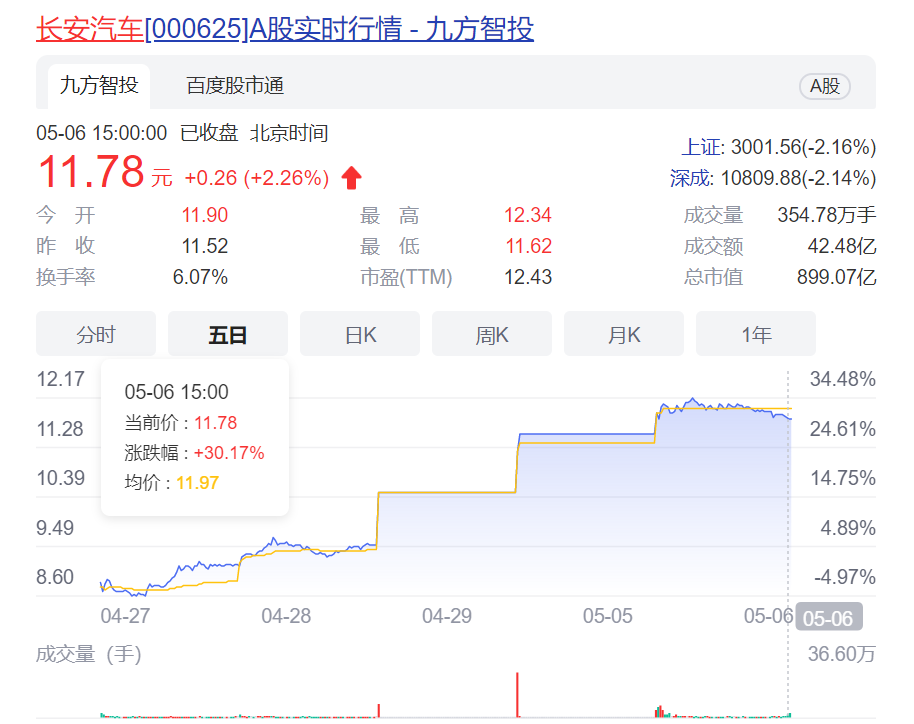Image resolution: width=914 pixels, height=724 pixels.
Task: Click the tallest red volume bar
Action: click(x=517, y=695)
